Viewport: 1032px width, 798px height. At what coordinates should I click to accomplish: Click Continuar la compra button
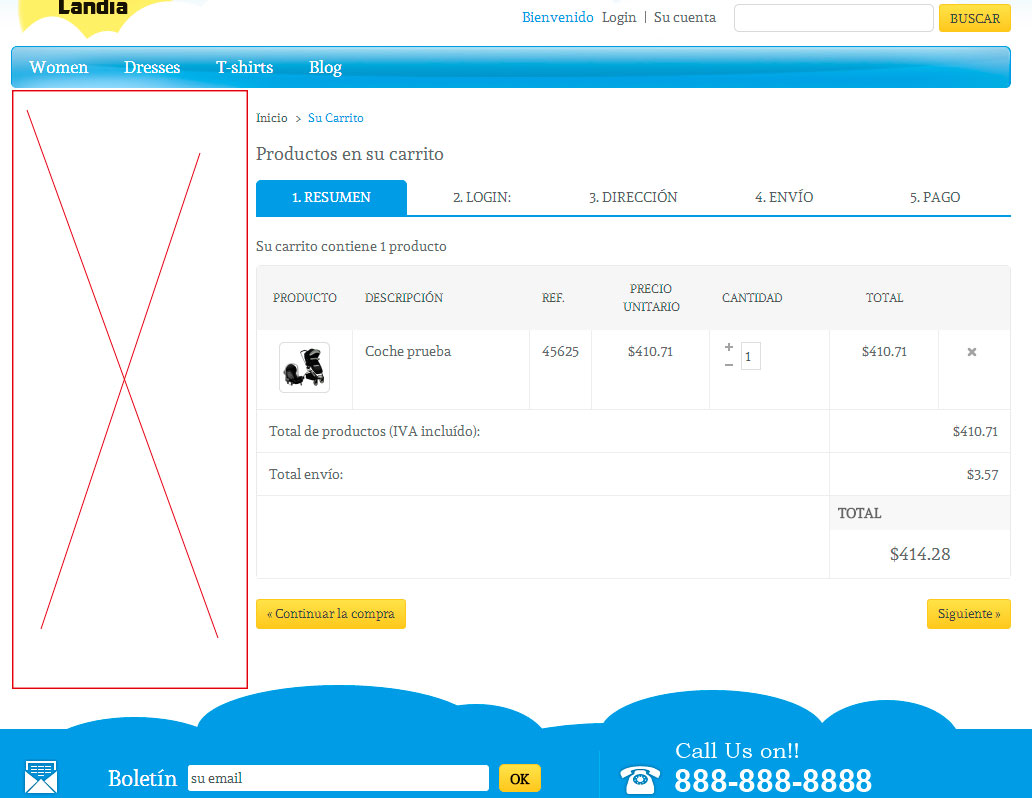coord(330,614)
